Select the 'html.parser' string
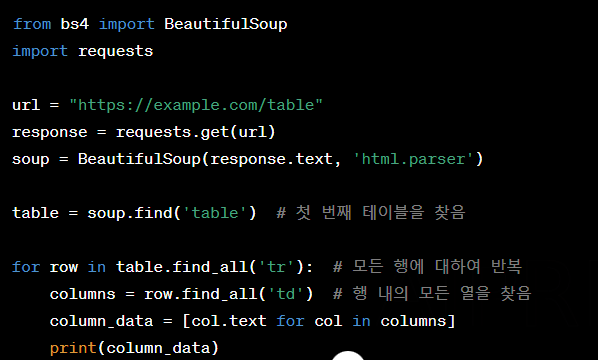The image size is (598, 360). (413, 159)
